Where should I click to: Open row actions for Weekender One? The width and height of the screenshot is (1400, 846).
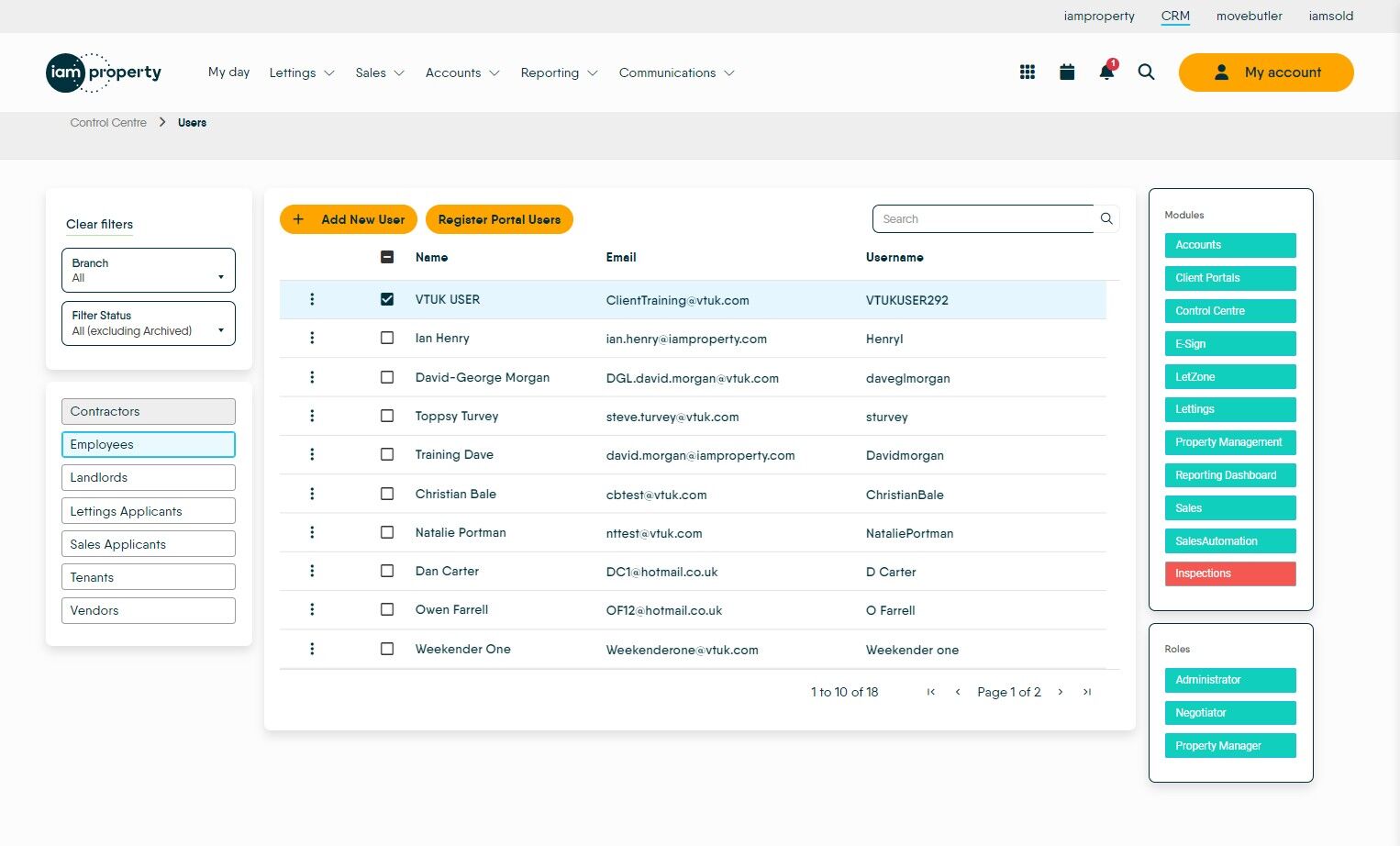pos(312,649)
